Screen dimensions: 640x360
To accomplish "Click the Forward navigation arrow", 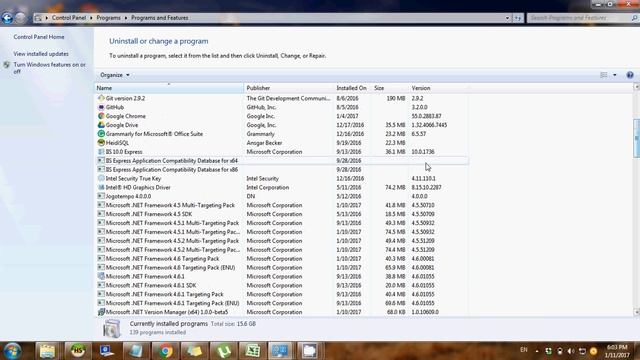I will tap(20, 18).
